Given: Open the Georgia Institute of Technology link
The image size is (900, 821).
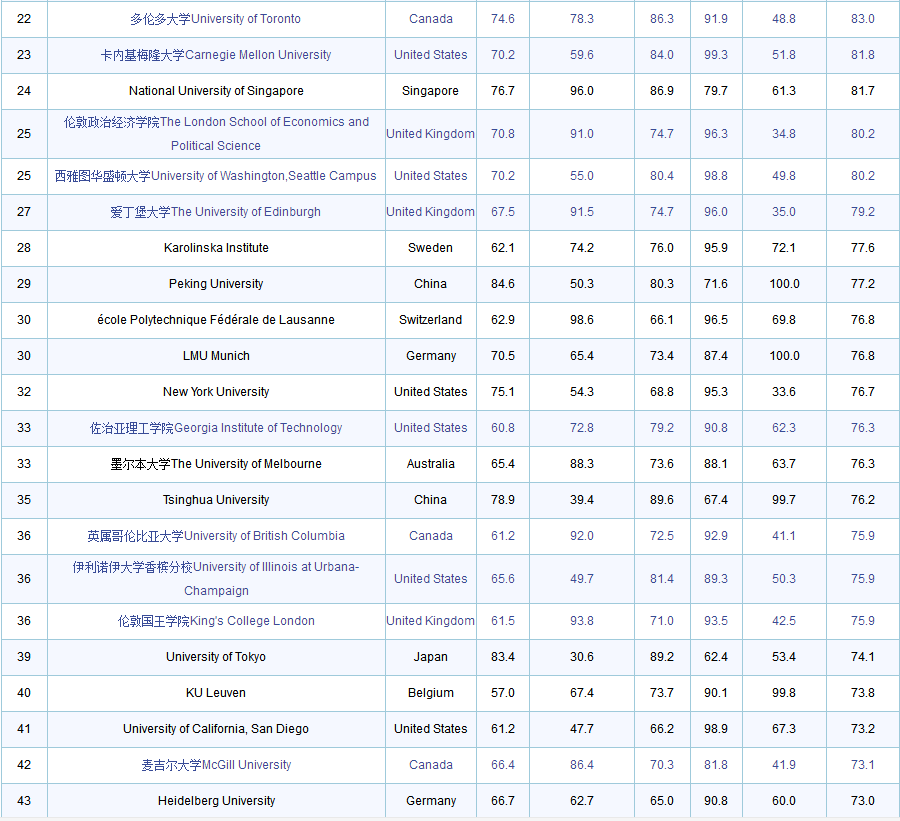Looking at the screenshot, I should coord(215,428).
